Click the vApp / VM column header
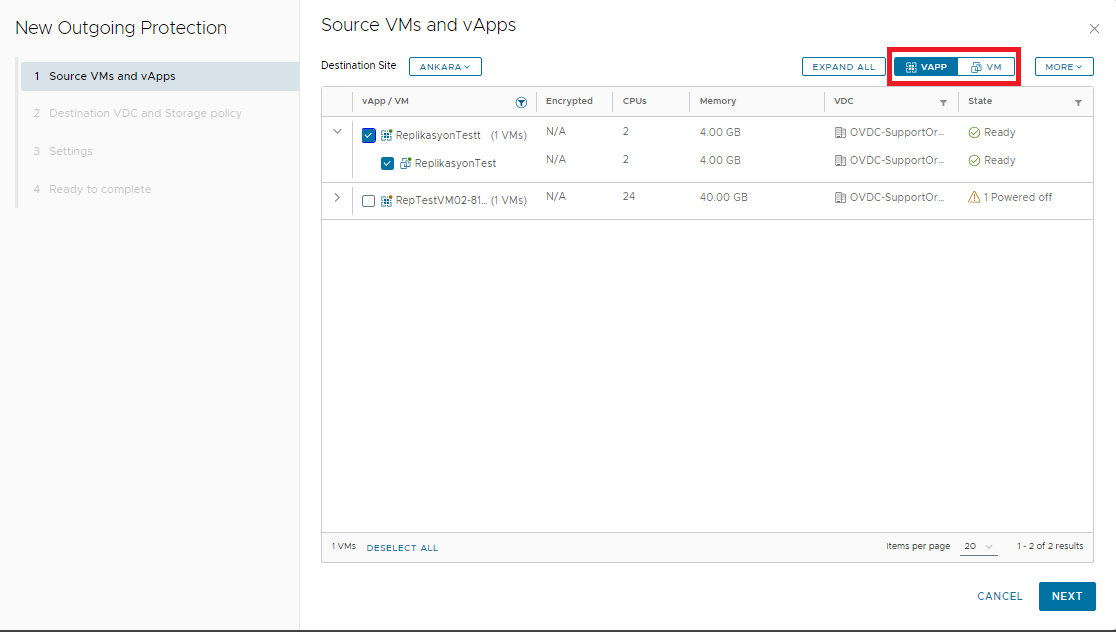The image size is (1116, 632). click(385, 101)
